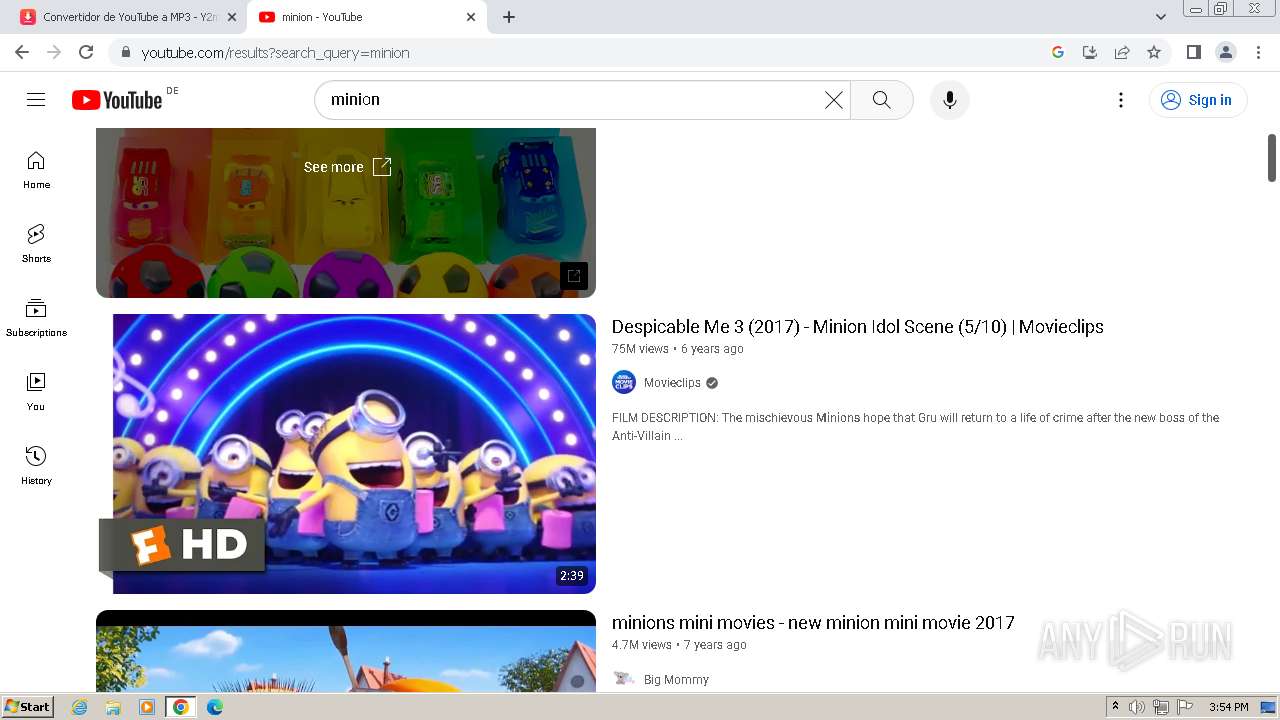Open the Windows Start menu

coord(28,707)
